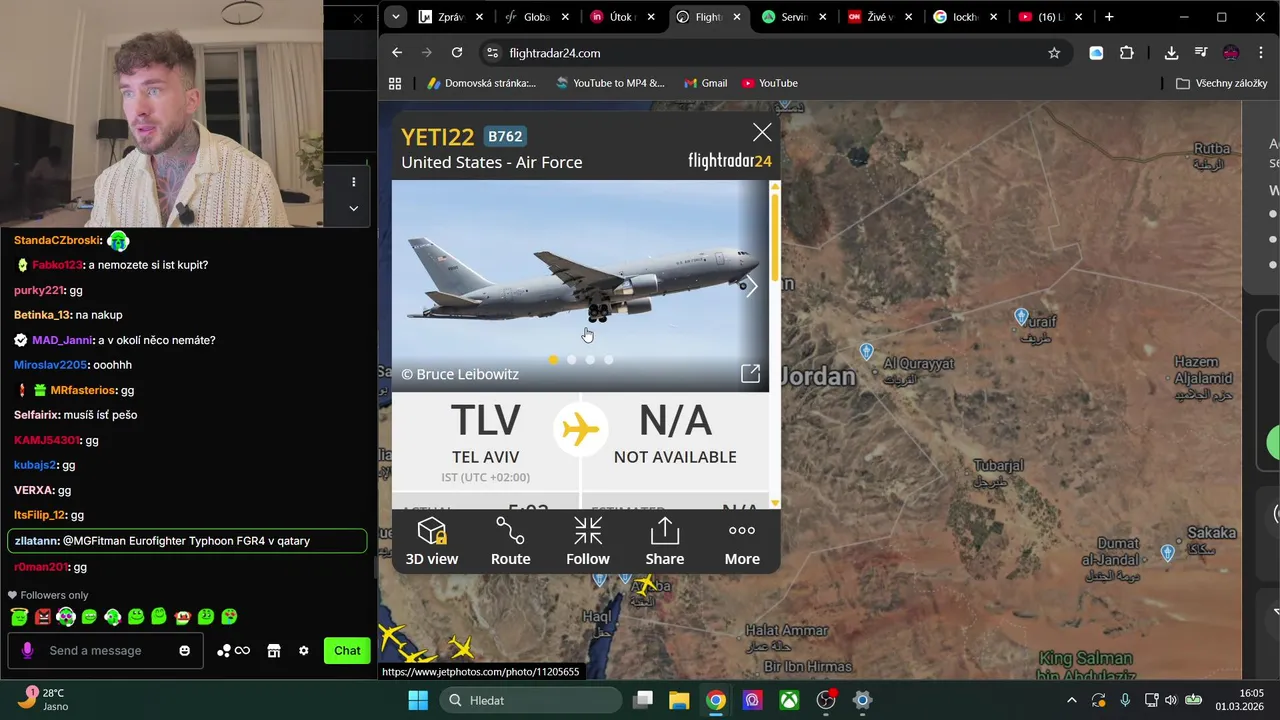Image resolution: width=1280 pixels, height=720 pixels.
Task: Click the purple microphone icon in chat
Action: (x=27, y=650)
